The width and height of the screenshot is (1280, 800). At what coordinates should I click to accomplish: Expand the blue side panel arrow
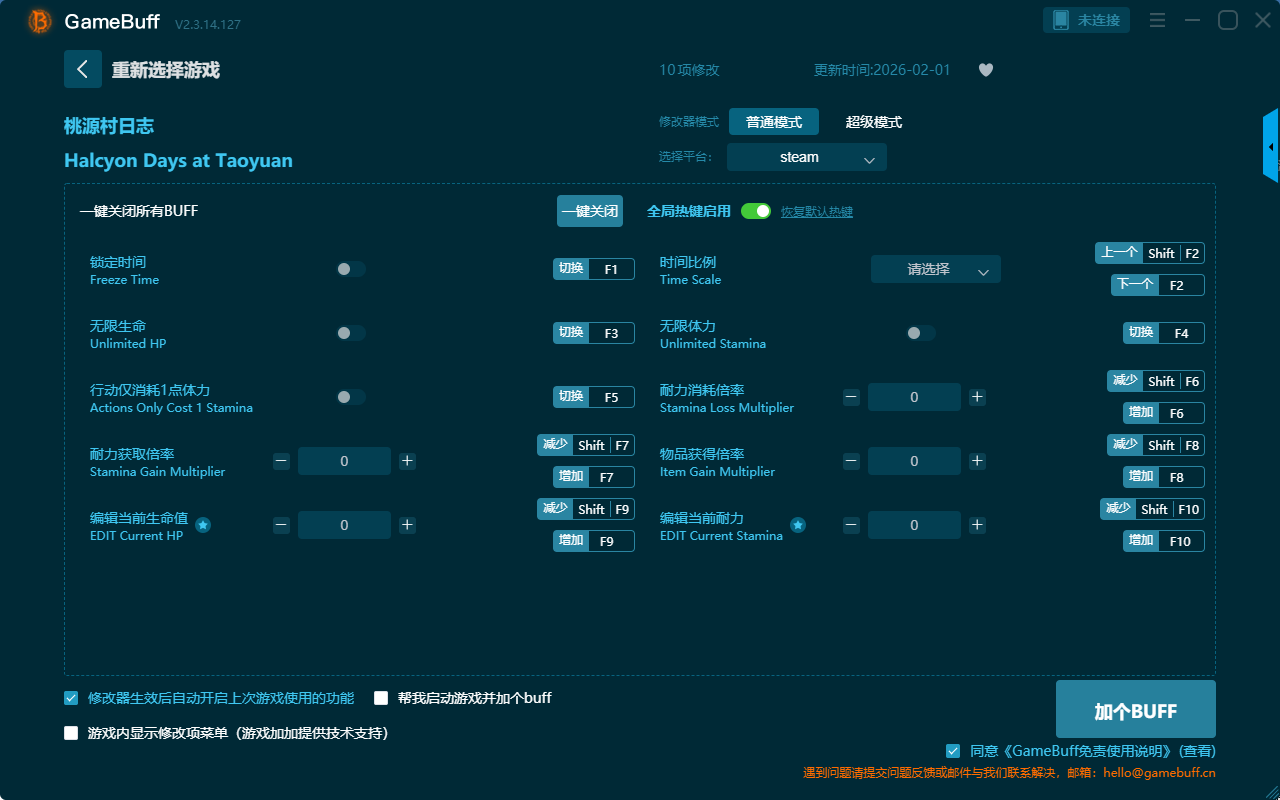[x=1270, y=147]
